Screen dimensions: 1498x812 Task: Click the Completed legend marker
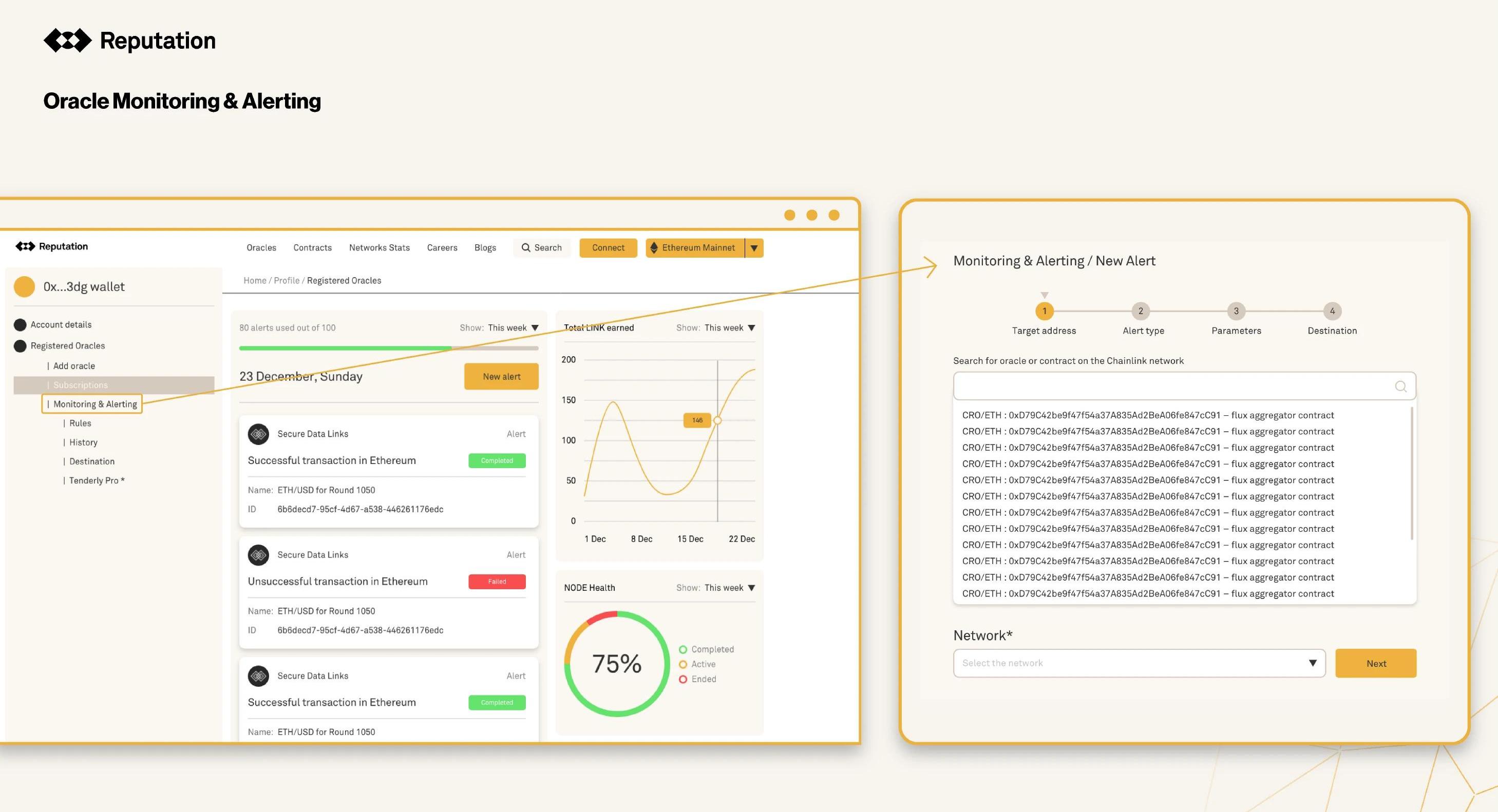pos(682,650)
